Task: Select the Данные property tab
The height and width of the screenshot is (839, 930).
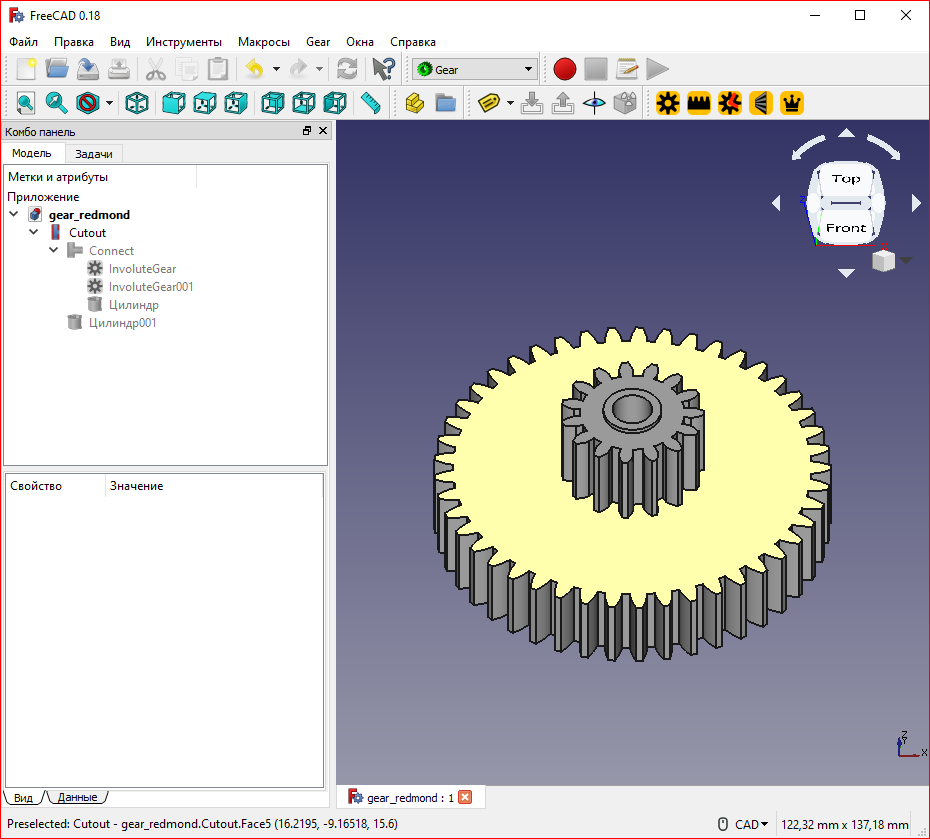Action: (x=77, y=797)
